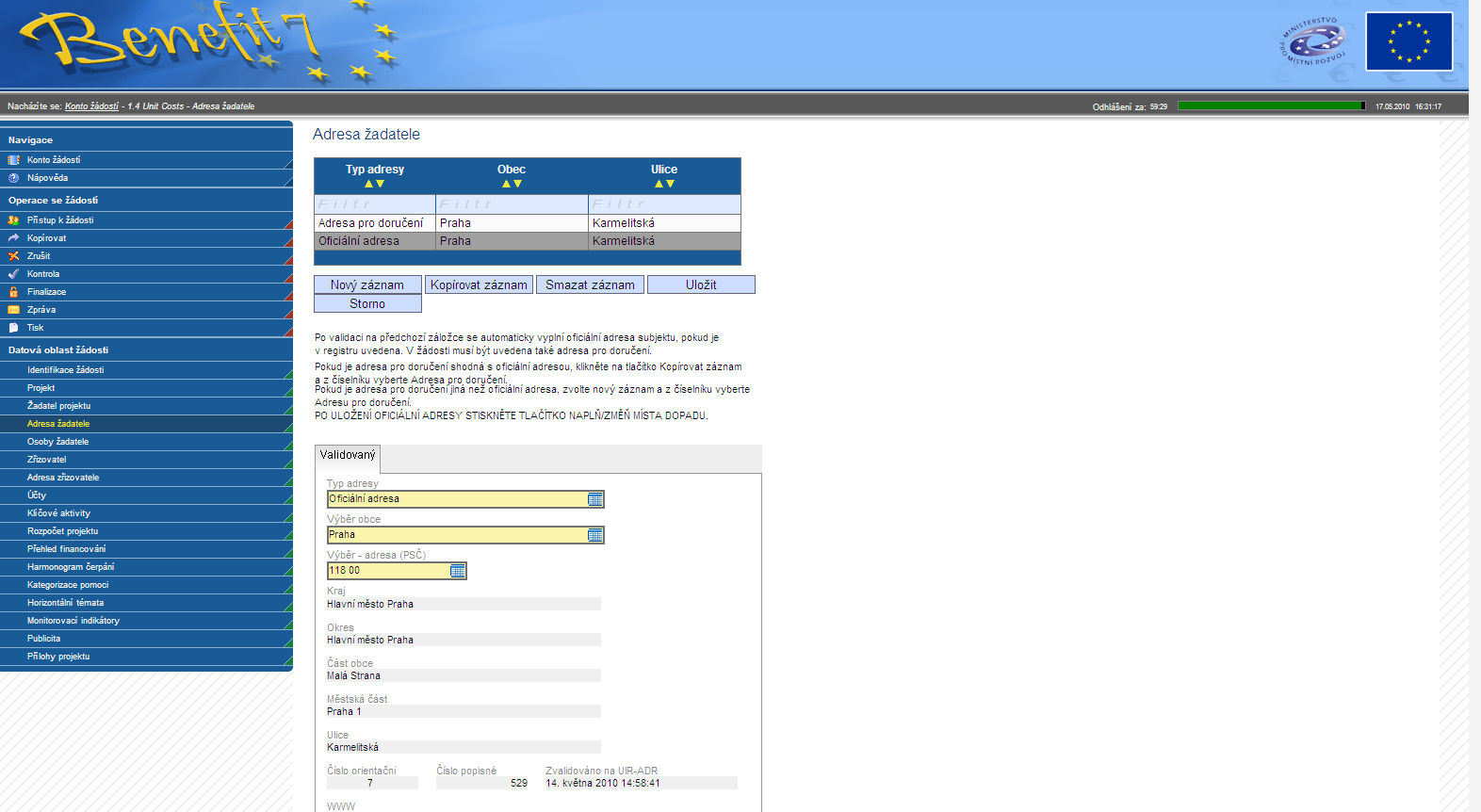Click the Zrušit cross icon

[13, 256]
